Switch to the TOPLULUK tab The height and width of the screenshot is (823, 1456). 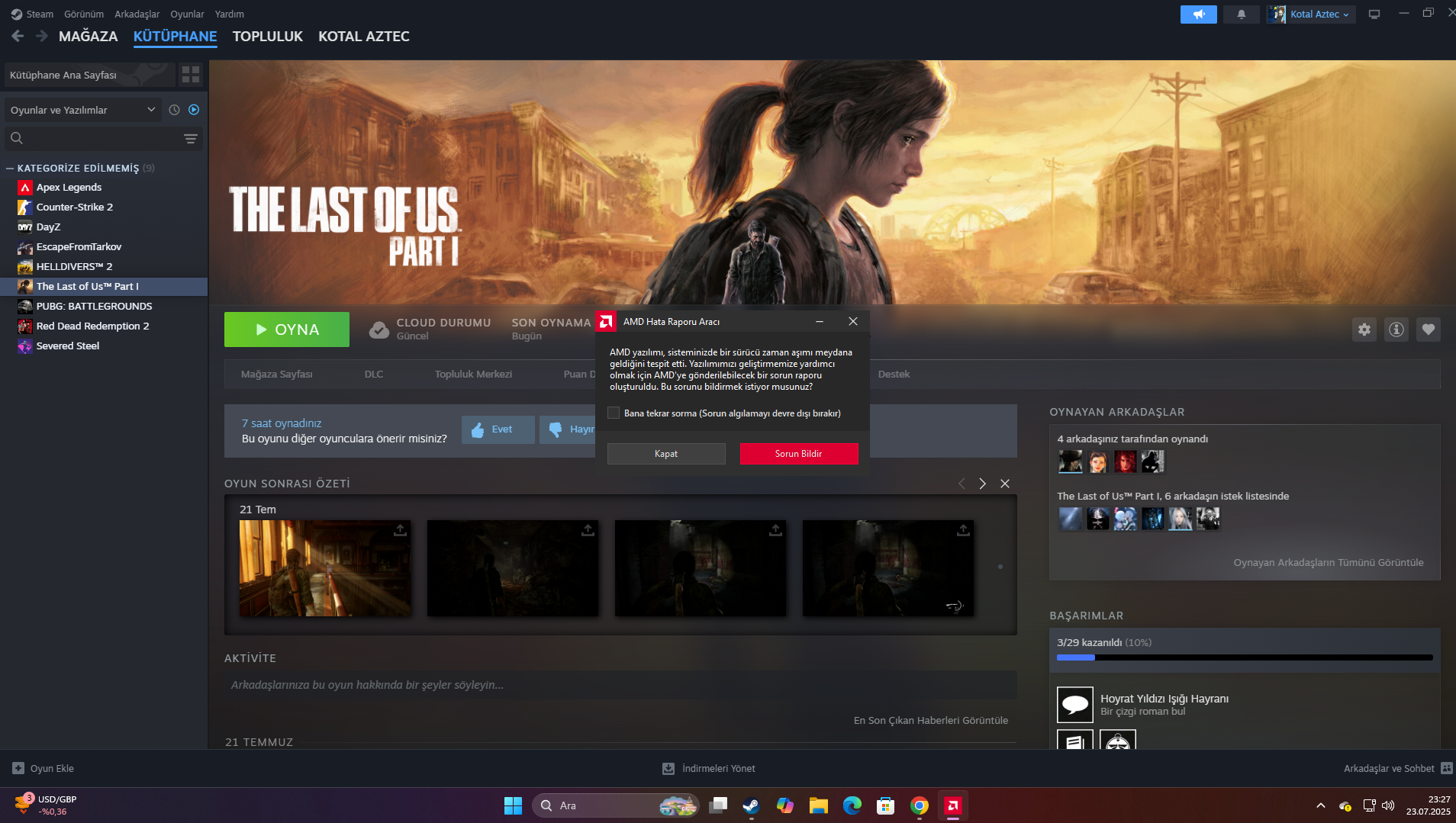pos(268,36)
